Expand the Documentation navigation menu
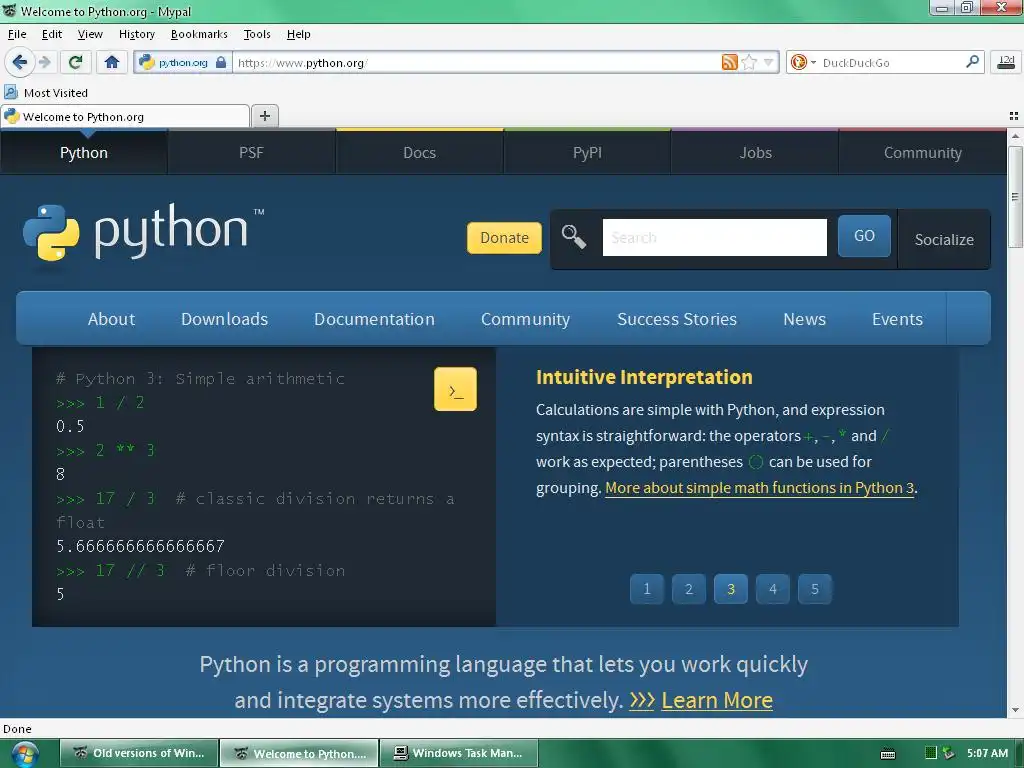Viewport: 1024px width, 768px height. tap(374, 319)
